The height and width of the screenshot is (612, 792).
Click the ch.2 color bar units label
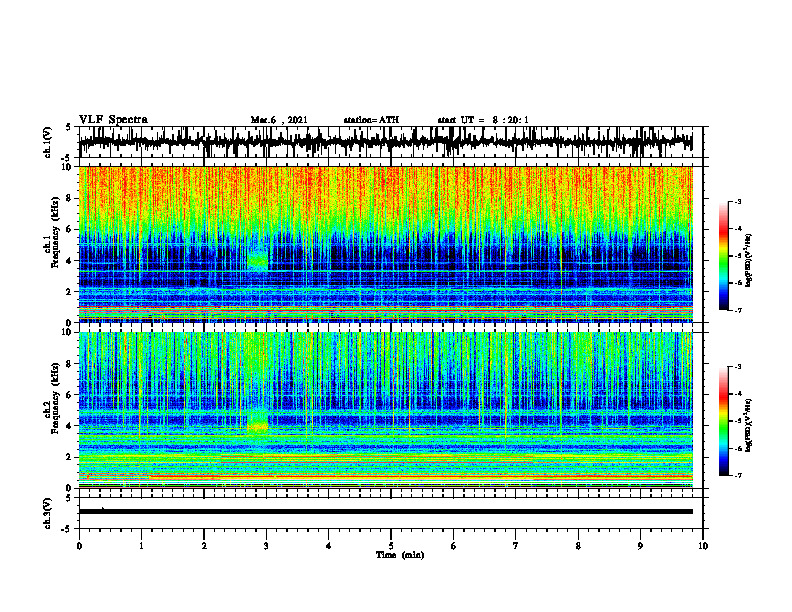pyautogui.click(x=748, y=425)
